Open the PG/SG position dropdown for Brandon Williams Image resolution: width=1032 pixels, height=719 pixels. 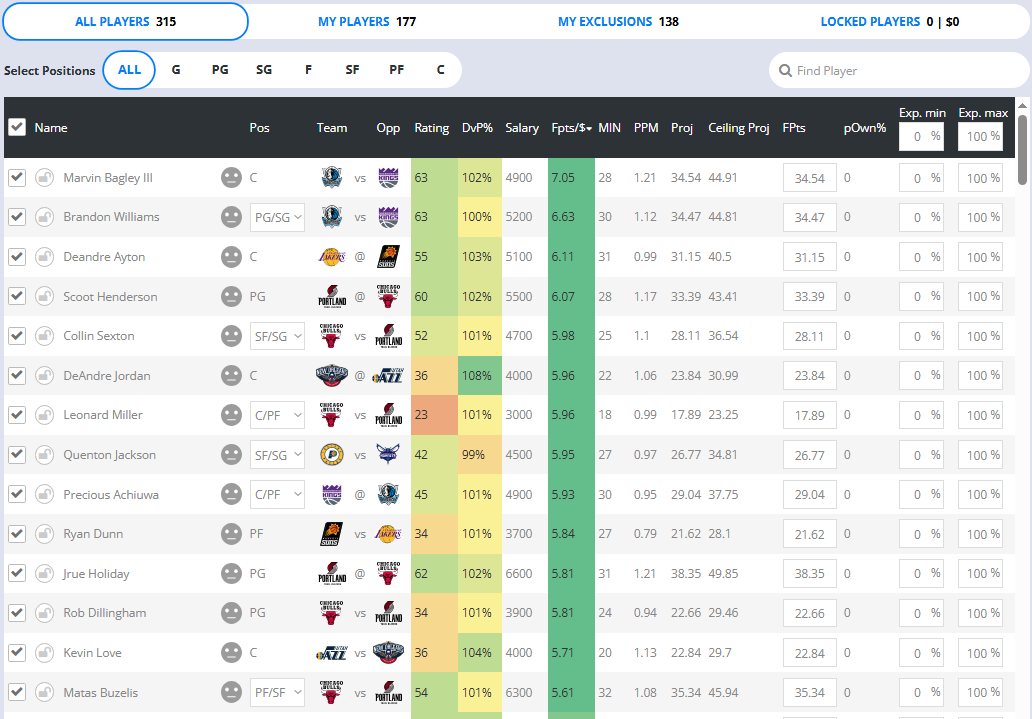pyautogui.click(x=277, y=217)
